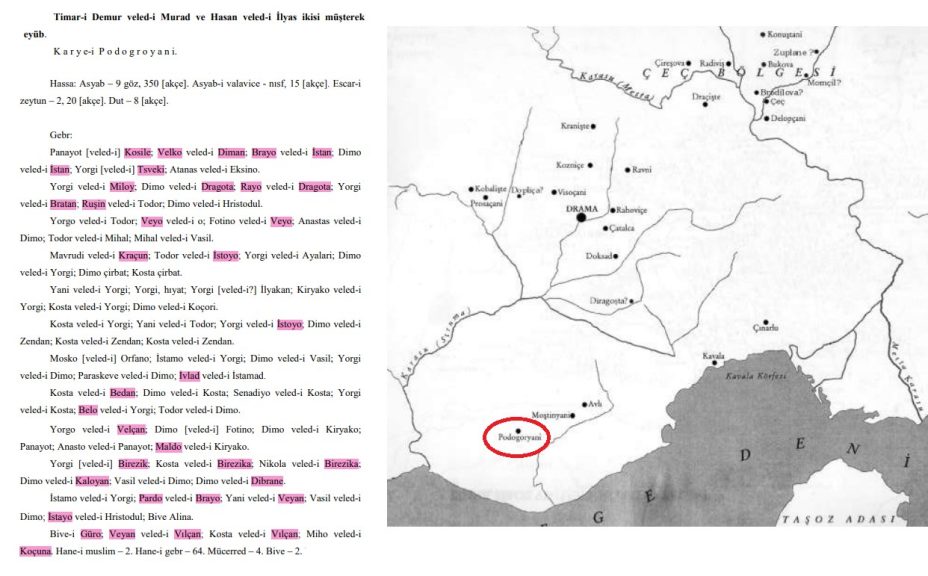Select the highlighted word Istoyo
Image resolution: width=928 pixels, height=576 pixels.
[226, 255]
